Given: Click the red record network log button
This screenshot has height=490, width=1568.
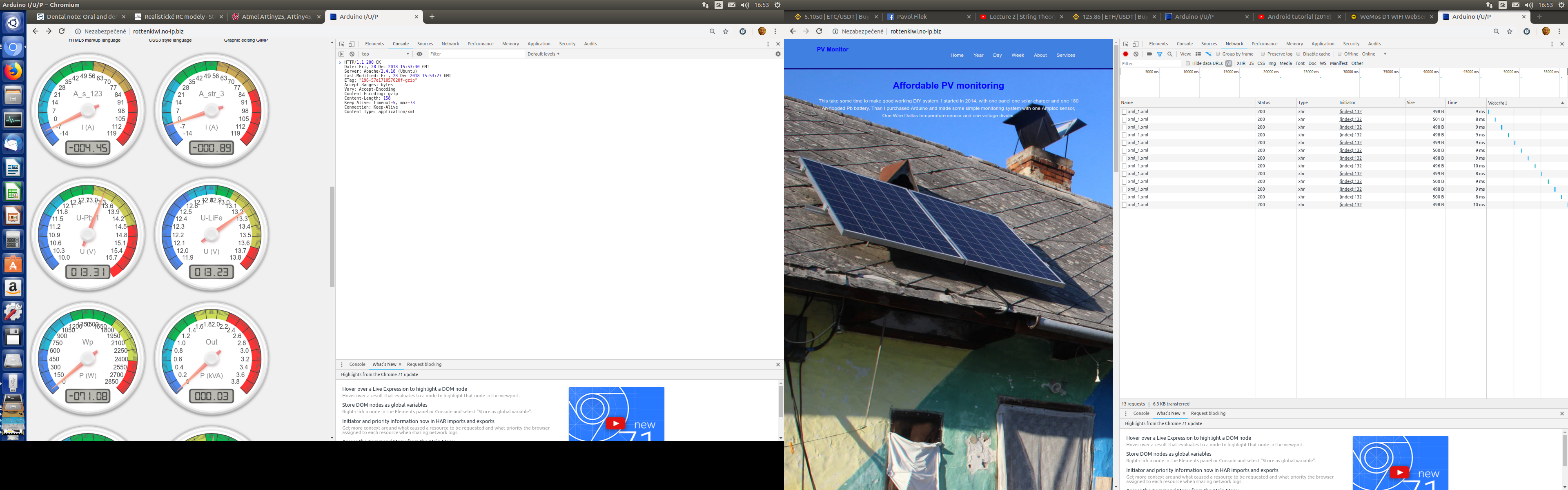Looking at the screenshot, I should tap(1125, 54).
